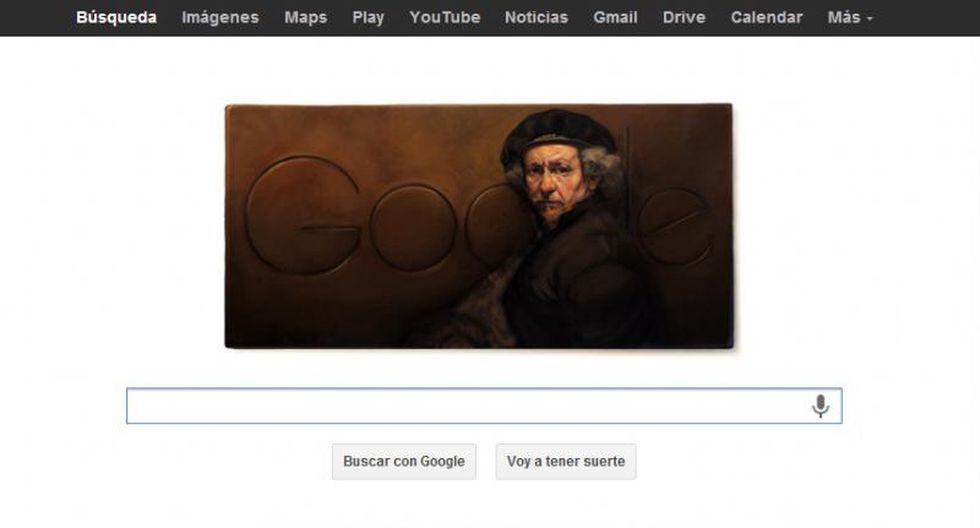
Task: Open YouTube from the top bar
Action: pyautogui.click(x=445, y=17)
